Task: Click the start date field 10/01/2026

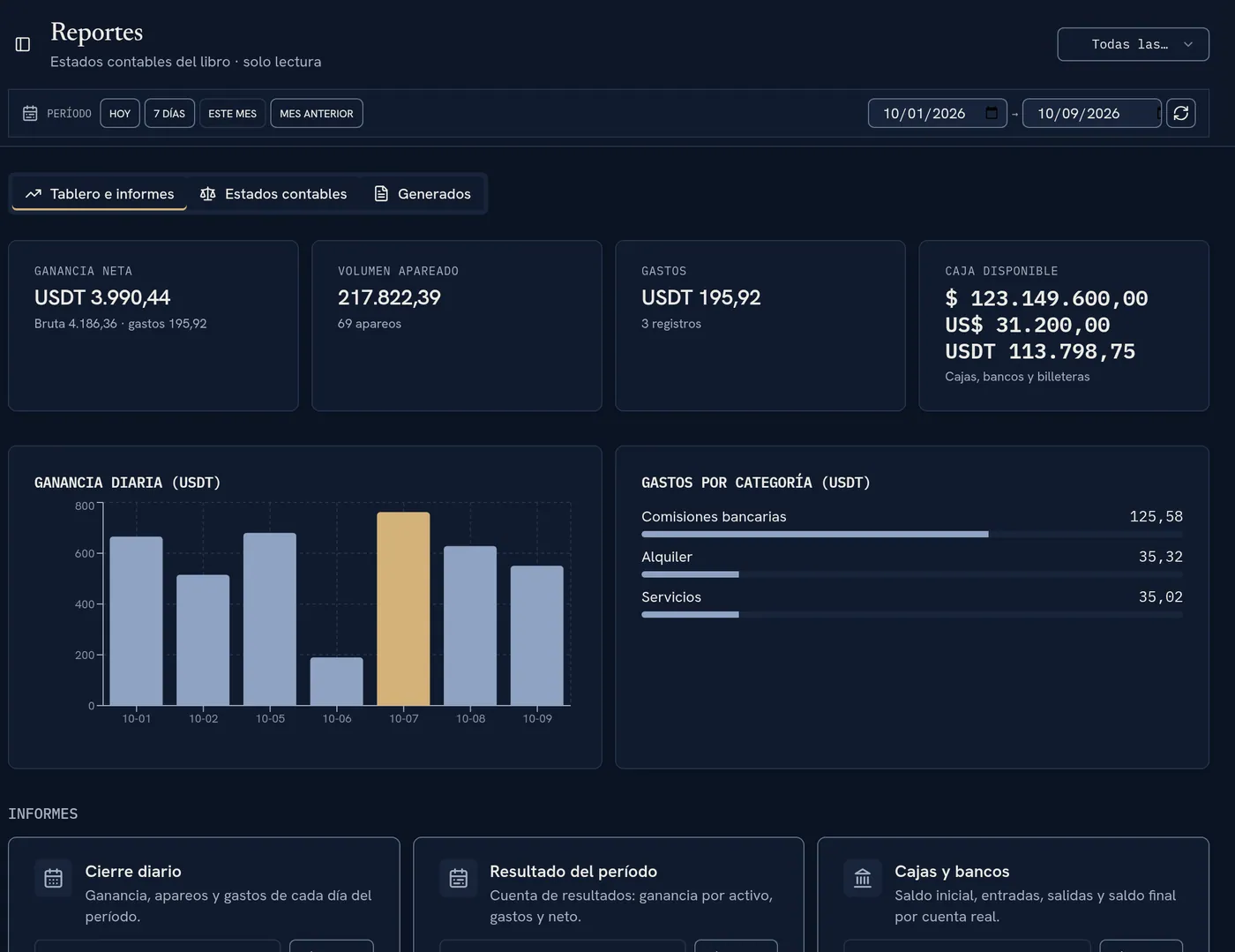Action: (937, 113)
